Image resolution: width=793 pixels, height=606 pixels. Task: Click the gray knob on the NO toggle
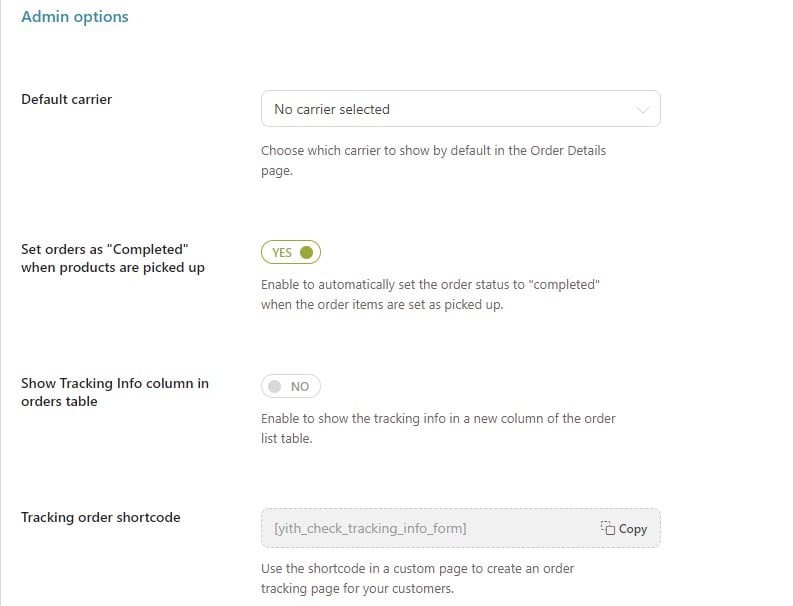click(x=275, y=386)
